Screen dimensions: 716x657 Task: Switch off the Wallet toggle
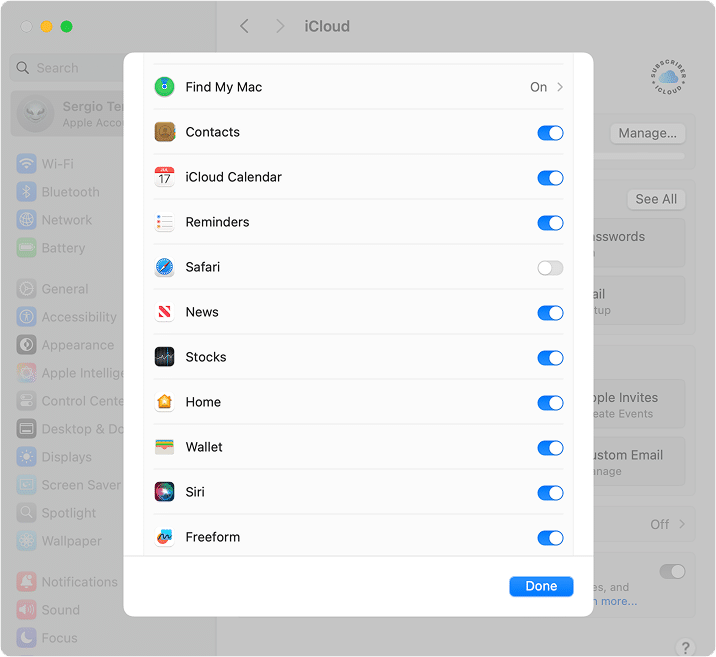(550, 448)
